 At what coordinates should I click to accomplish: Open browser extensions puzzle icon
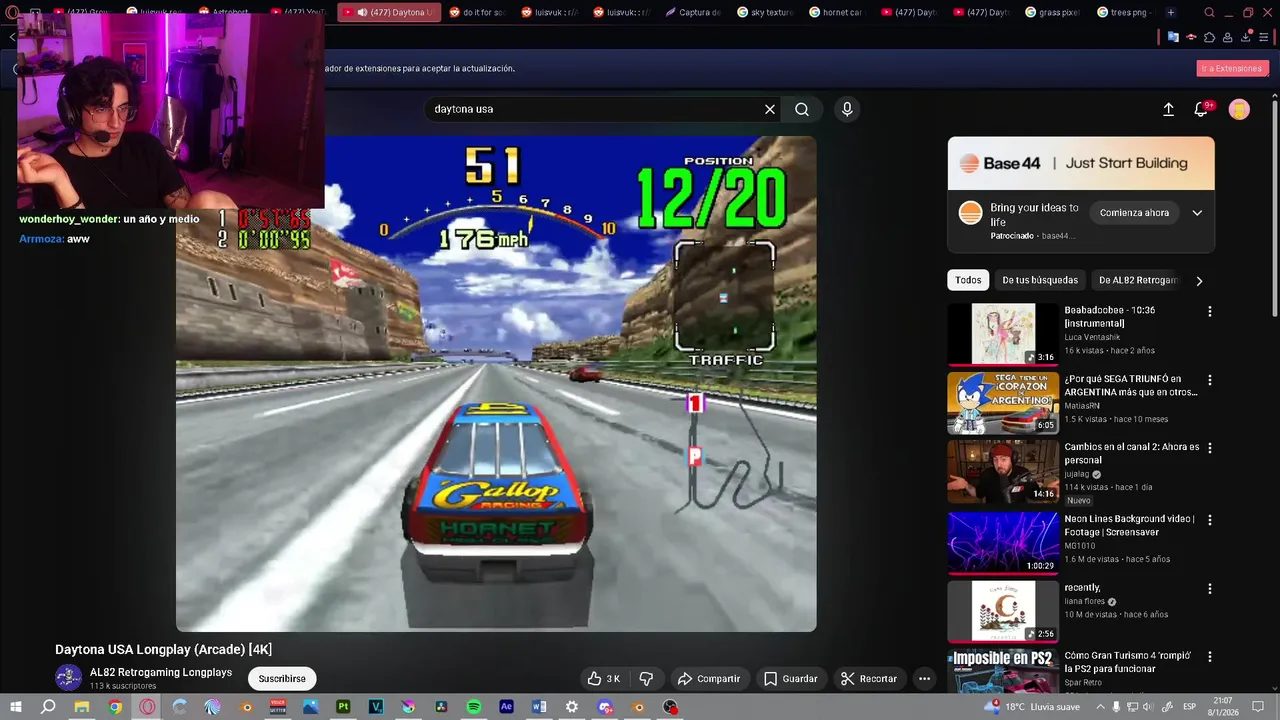tap(1210, 38)
